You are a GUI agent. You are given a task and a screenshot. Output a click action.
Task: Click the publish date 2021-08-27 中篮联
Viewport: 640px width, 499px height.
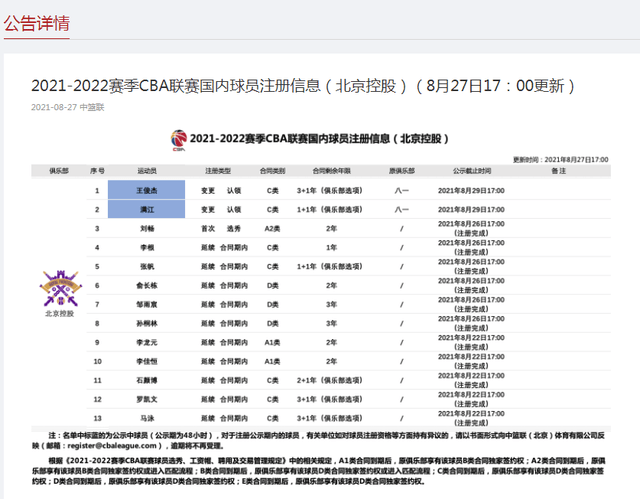point(68,107)
